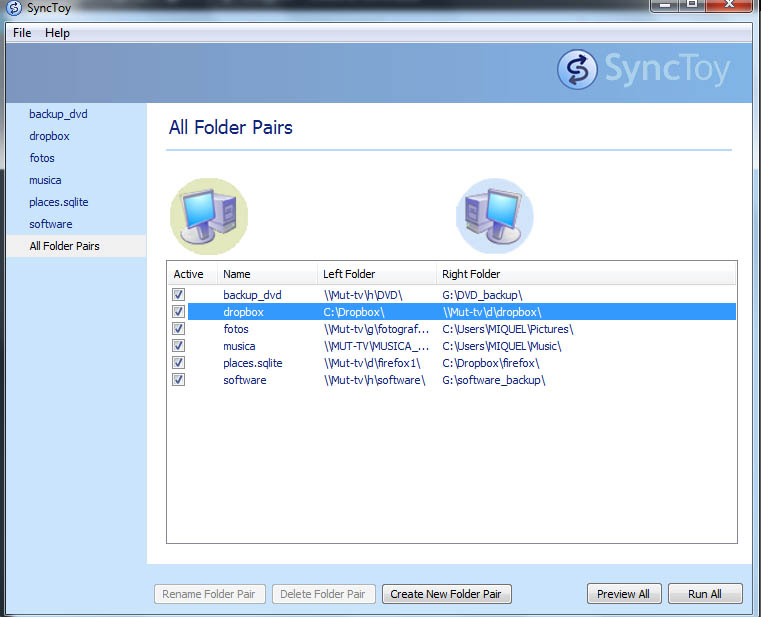The height and width of the screenshot is (617, 761).
Task: Select dropbox in the sidebar
Action: tap(50, 136)
